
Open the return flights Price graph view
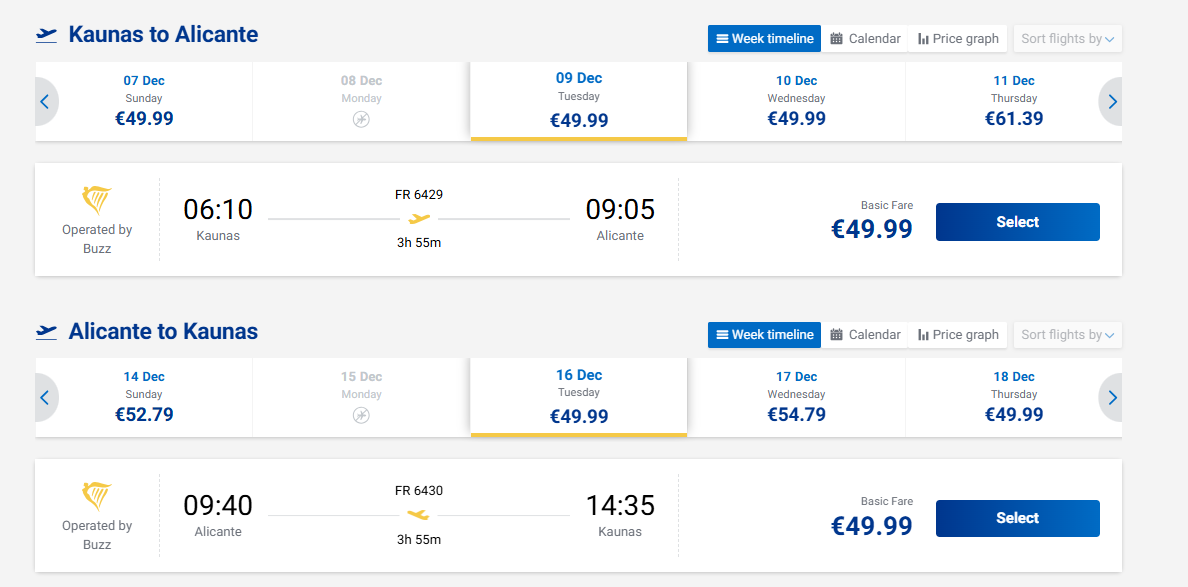pos(958,335)
